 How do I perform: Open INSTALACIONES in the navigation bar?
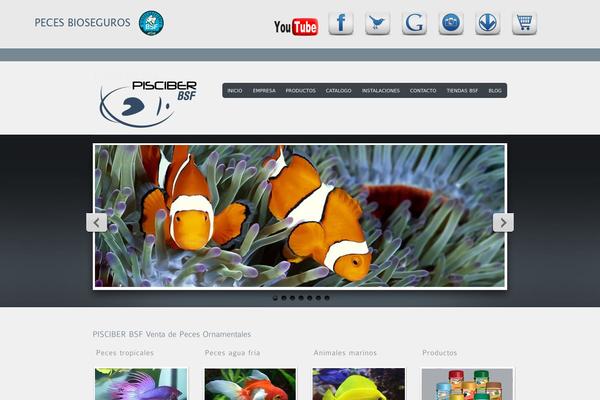pyautogui.click(x=381, y=91)
